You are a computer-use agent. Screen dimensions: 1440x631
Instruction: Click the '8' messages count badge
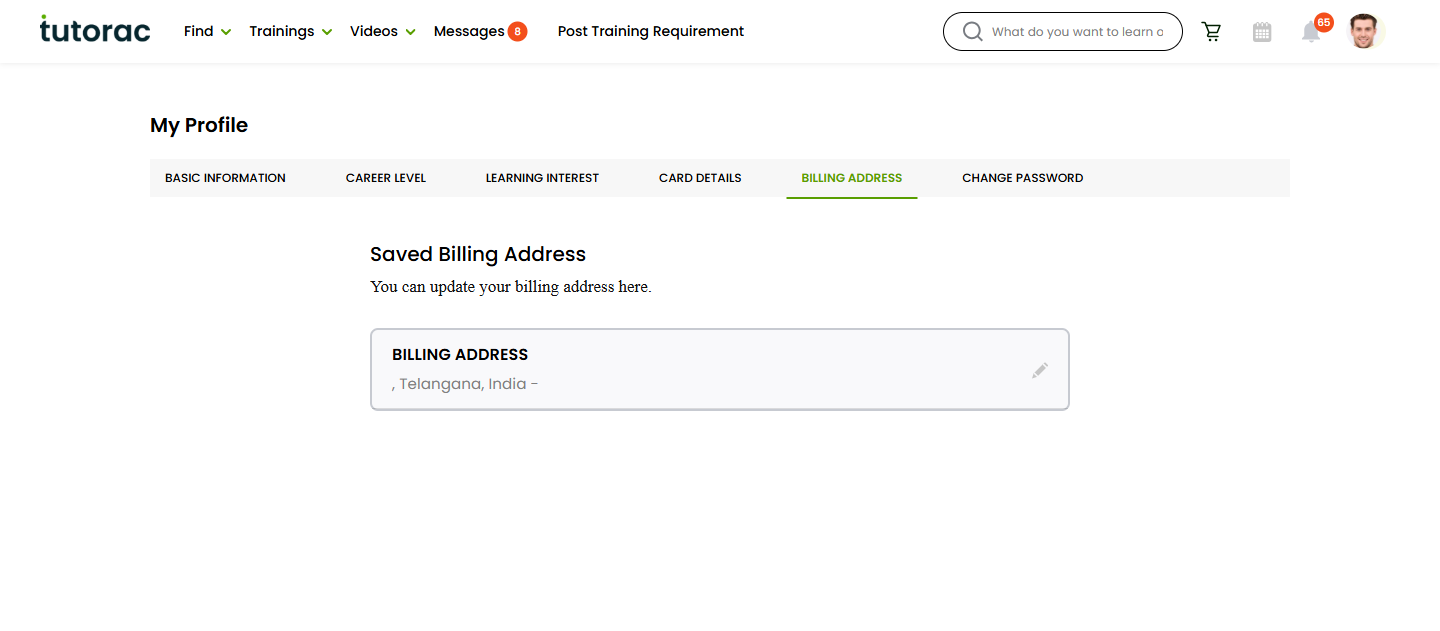[517, 31]
